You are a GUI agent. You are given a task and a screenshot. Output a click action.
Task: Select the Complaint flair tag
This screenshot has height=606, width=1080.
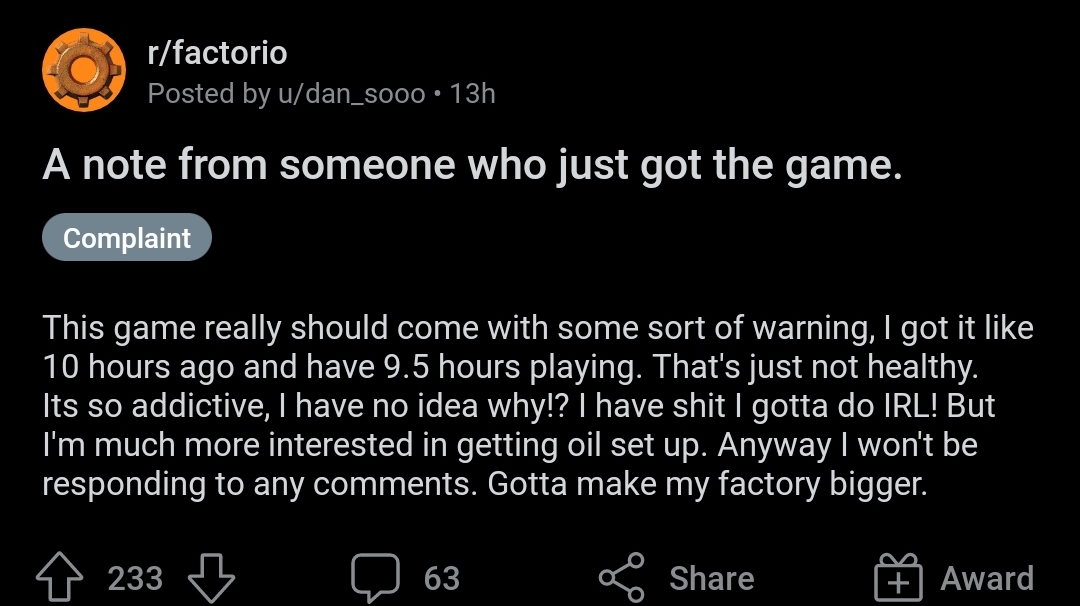click(127, 238)
